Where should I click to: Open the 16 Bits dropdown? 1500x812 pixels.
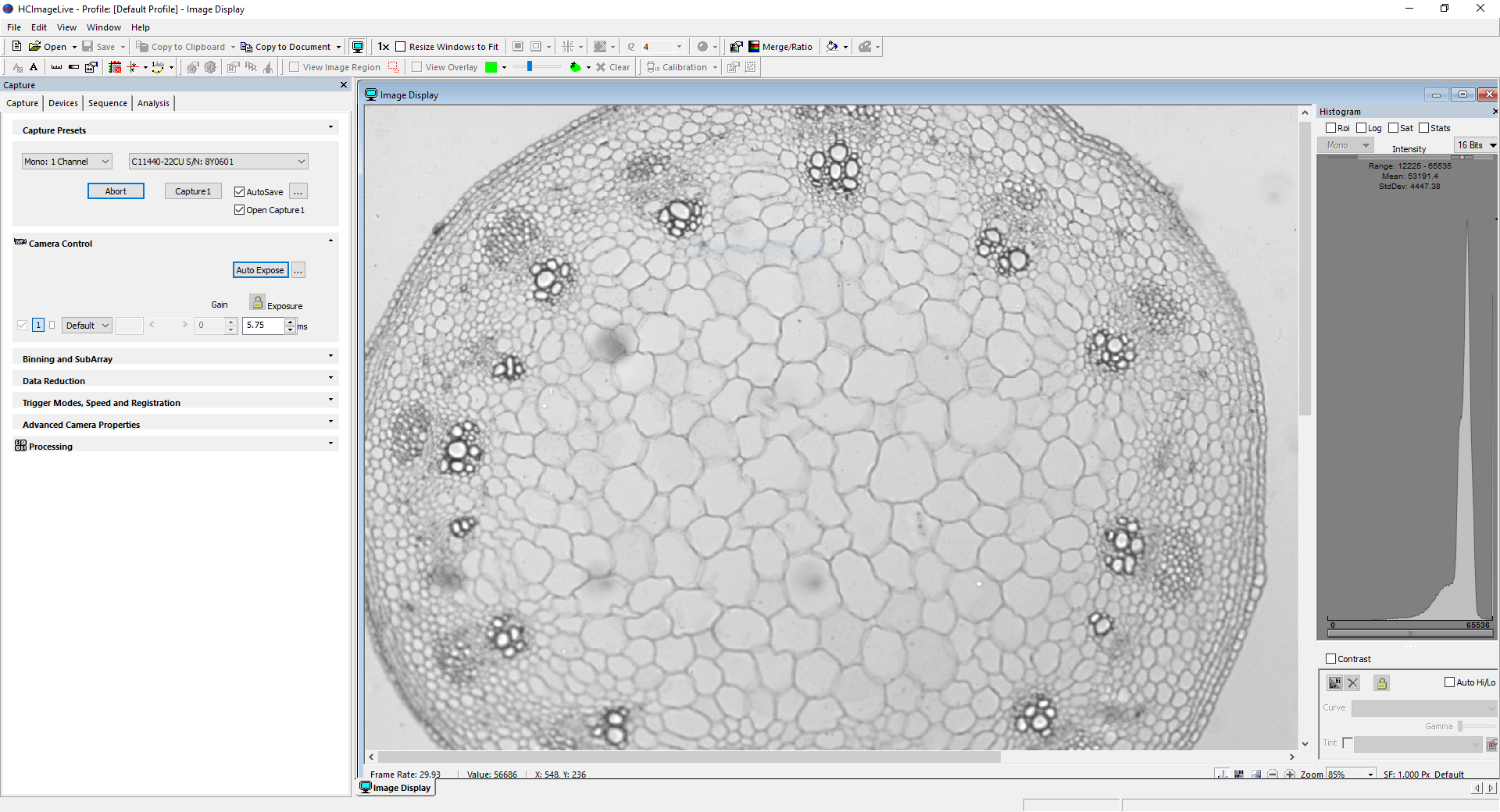tap(1476, 145)
